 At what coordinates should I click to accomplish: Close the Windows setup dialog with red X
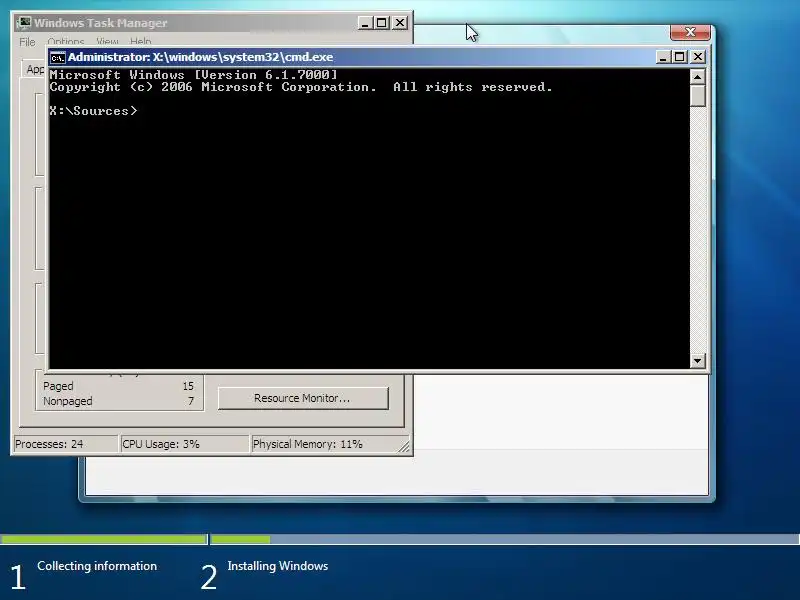point(690,33)
